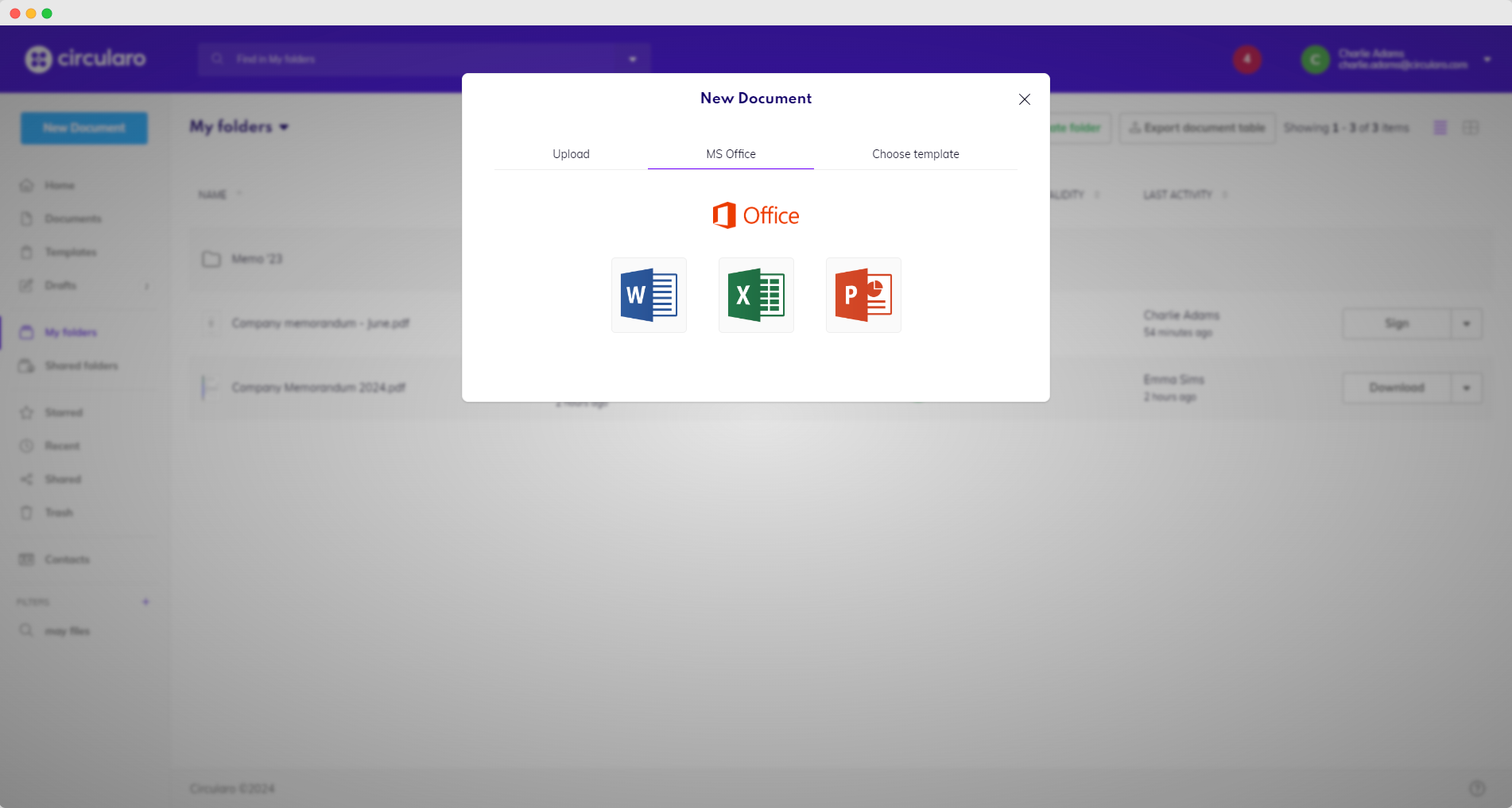The image size is (1512, 808).
Task: Click the green macOS fullscreen button
Action: coord(47,14)
